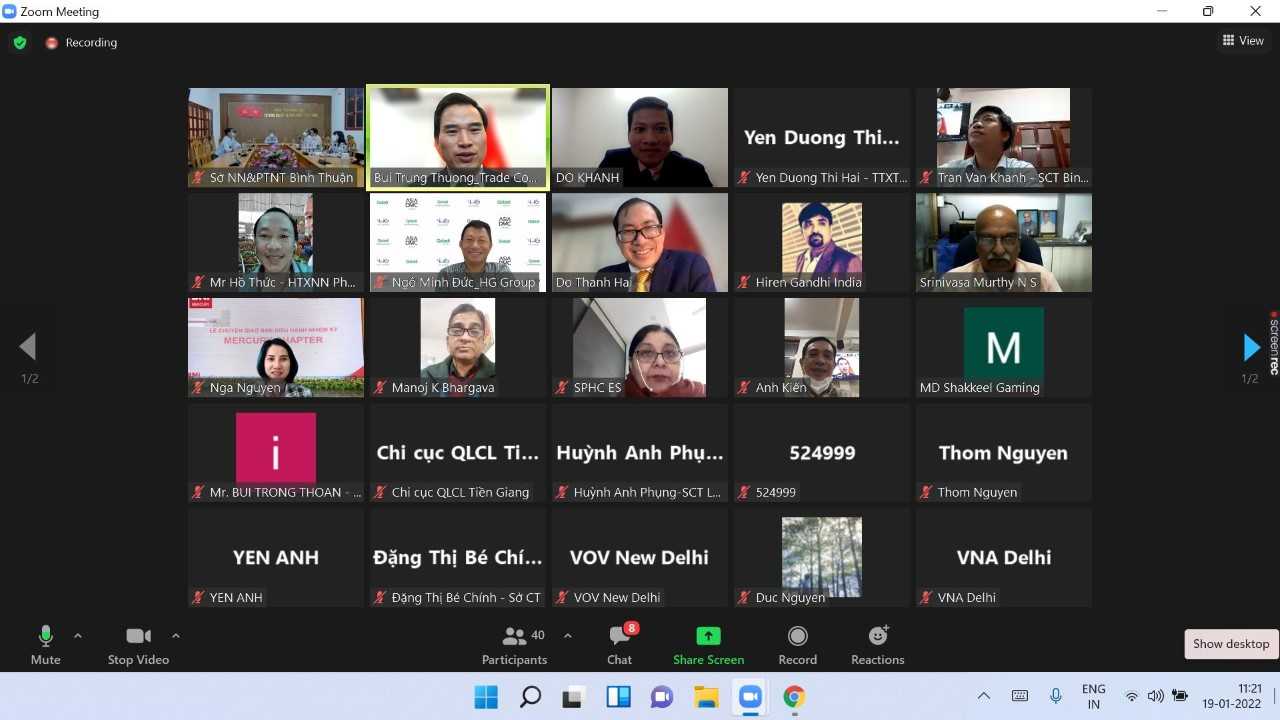Image resolution: width=1280 pixels, height=720 pixels.
Task: Go to next page of participants
Action: click(1250, 347)
